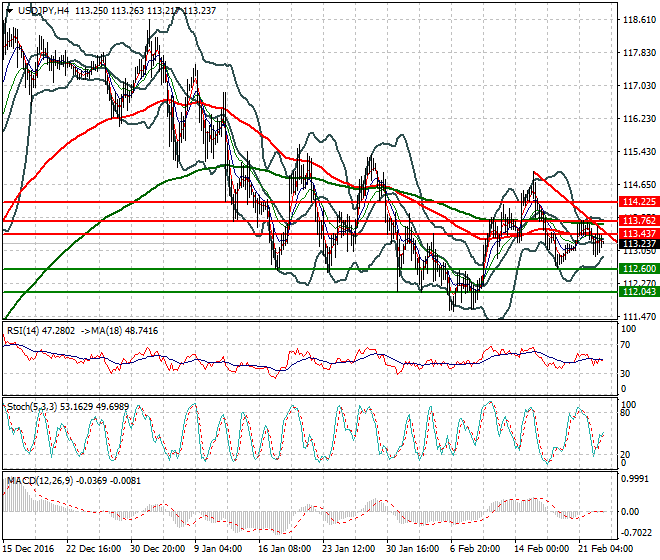Click the 30 Dec 20:00 time label
660x560 pixels.
click(157, 549)
